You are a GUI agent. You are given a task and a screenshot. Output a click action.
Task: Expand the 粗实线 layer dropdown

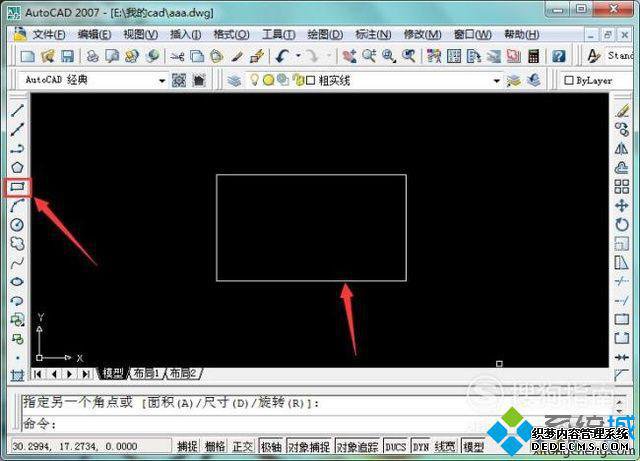pyautogui.click(x=497, y=80)
